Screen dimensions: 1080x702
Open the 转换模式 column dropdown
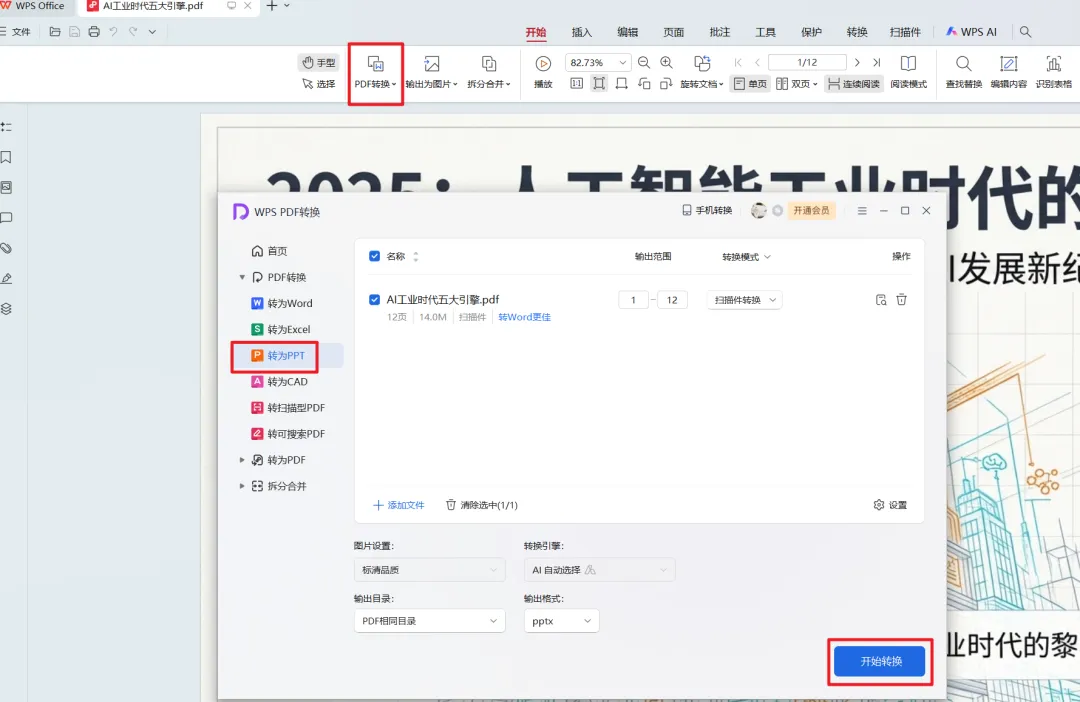747,257
